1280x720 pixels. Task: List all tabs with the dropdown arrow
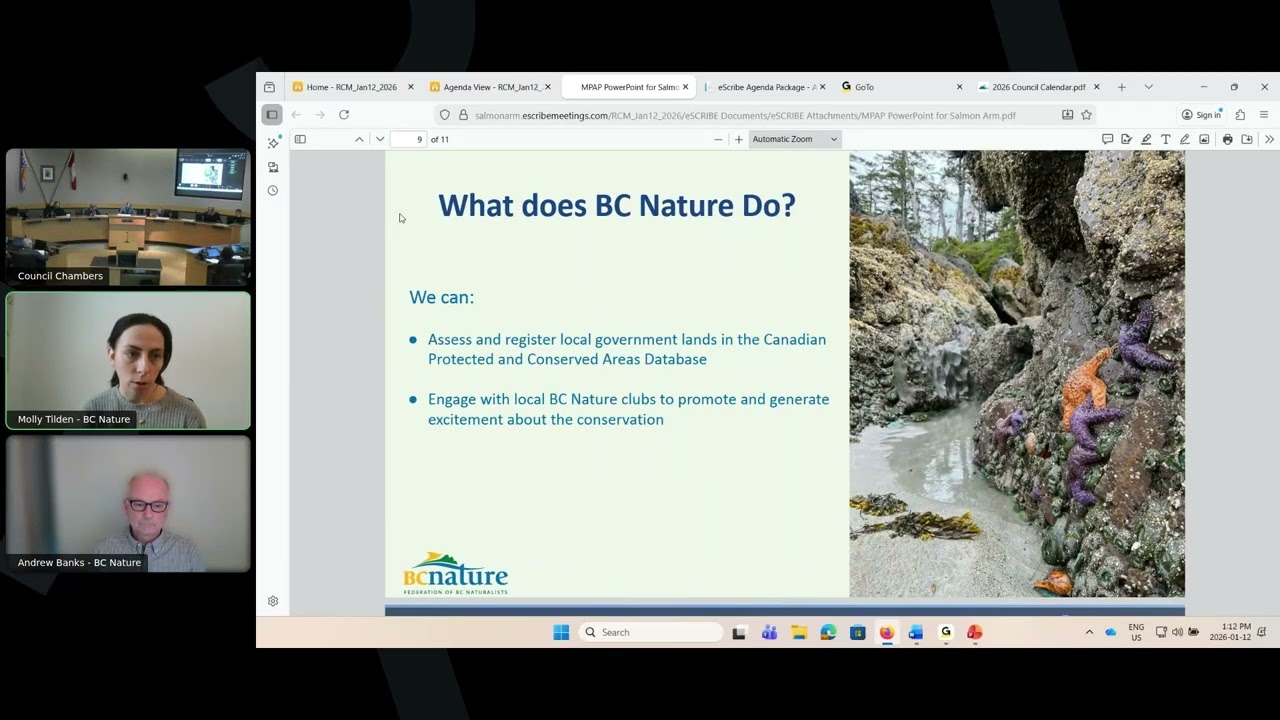1148,87
